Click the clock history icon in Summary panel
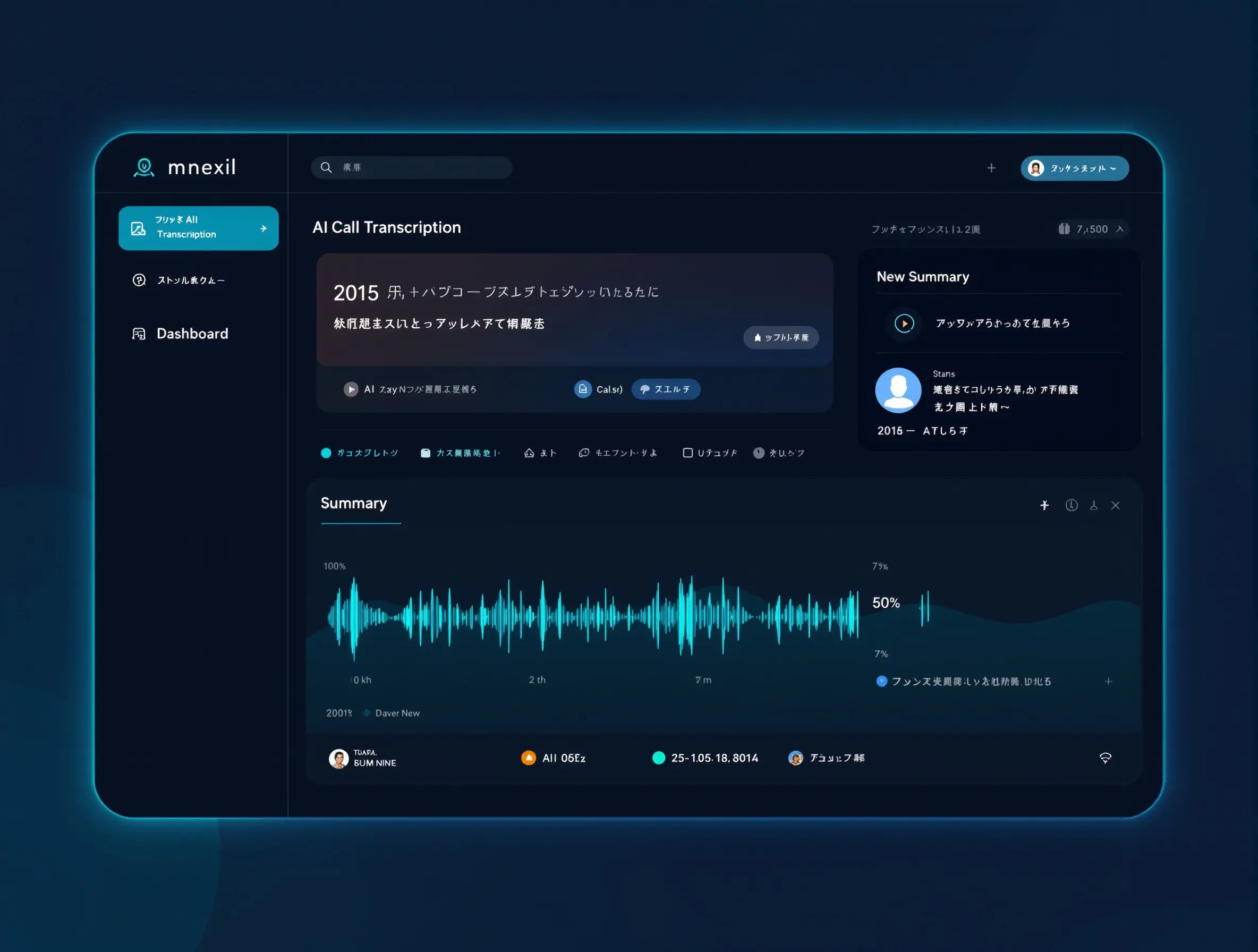 click(x=1072, y=506)
